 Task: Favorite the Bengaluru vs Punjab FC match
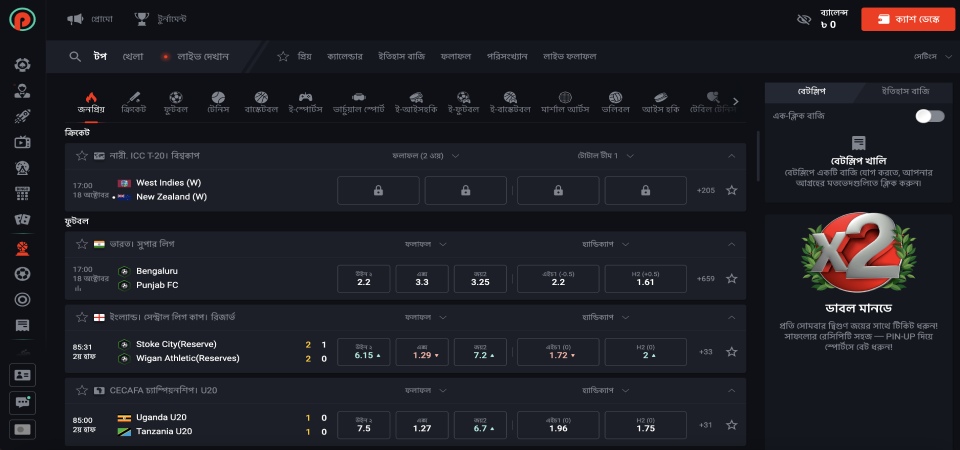(731, 279)
